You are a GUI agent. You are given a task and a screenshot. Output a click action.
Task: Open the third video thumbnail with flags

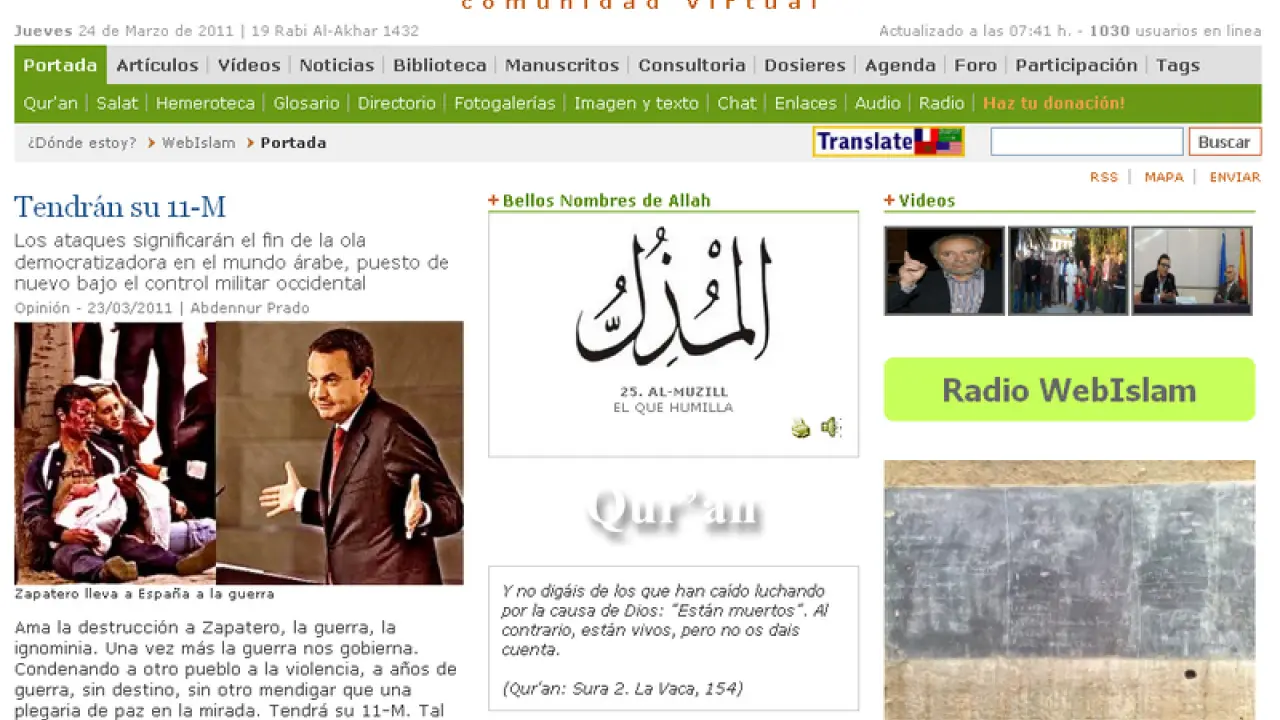(1192, 270)
